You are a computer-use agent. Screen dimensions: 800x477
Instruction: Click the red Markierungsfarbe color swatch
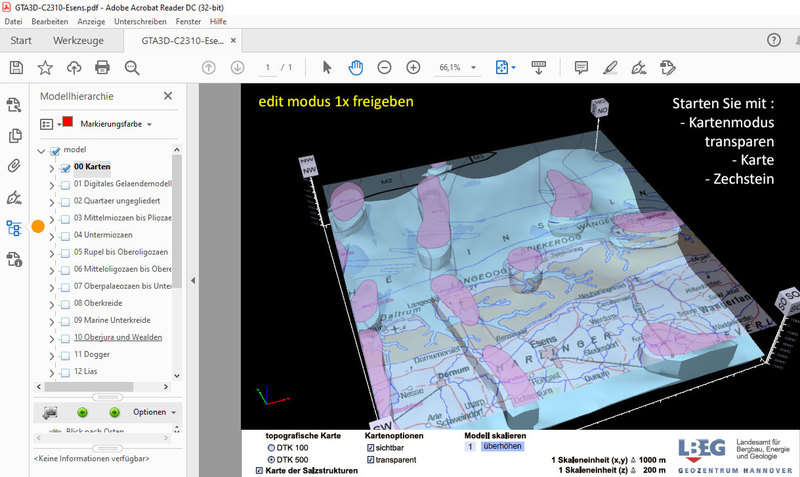[68, 123]
